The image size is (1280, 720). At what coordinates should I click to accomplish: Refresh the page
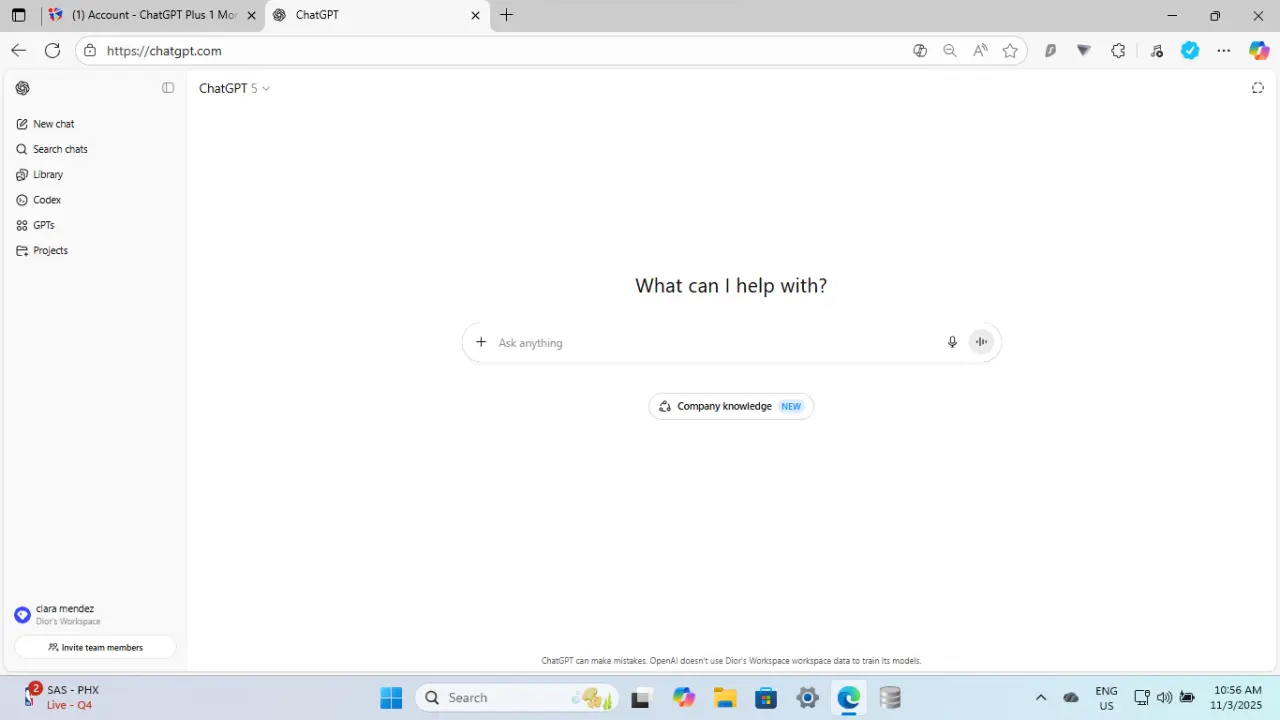pyautogui.click(x=53, y=50)
